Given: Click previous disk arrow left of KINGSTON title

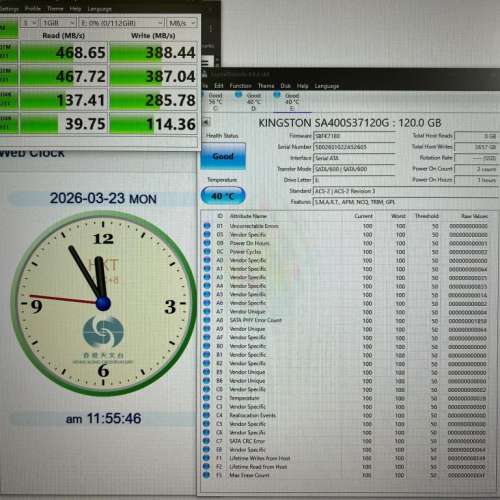Looking at the screenshot, I should coord(206,122).
